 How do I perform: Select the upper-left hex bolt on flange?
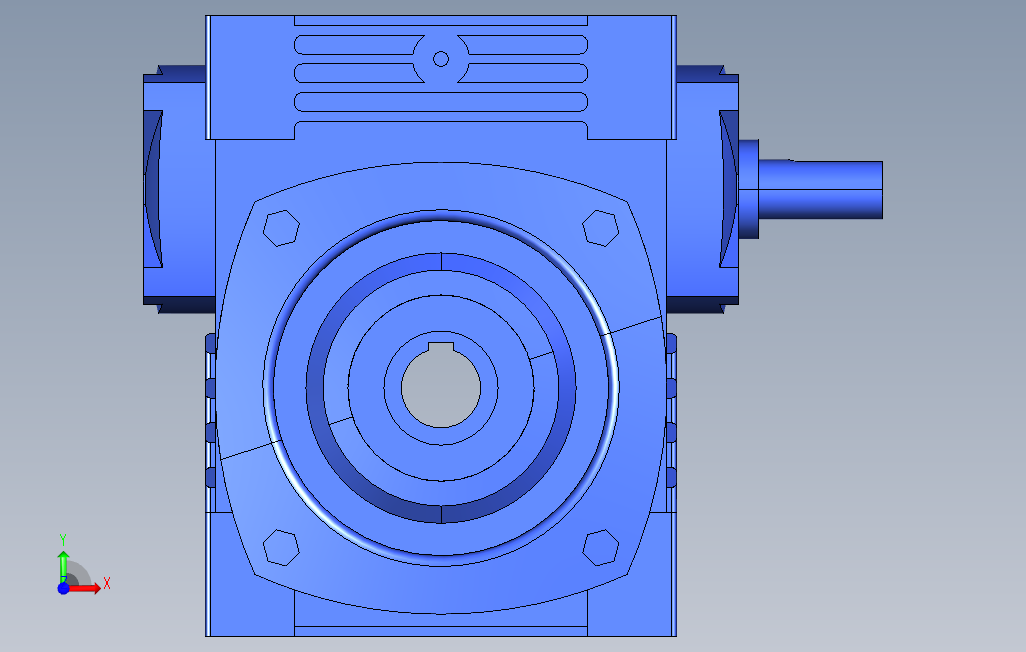[281, 228]
